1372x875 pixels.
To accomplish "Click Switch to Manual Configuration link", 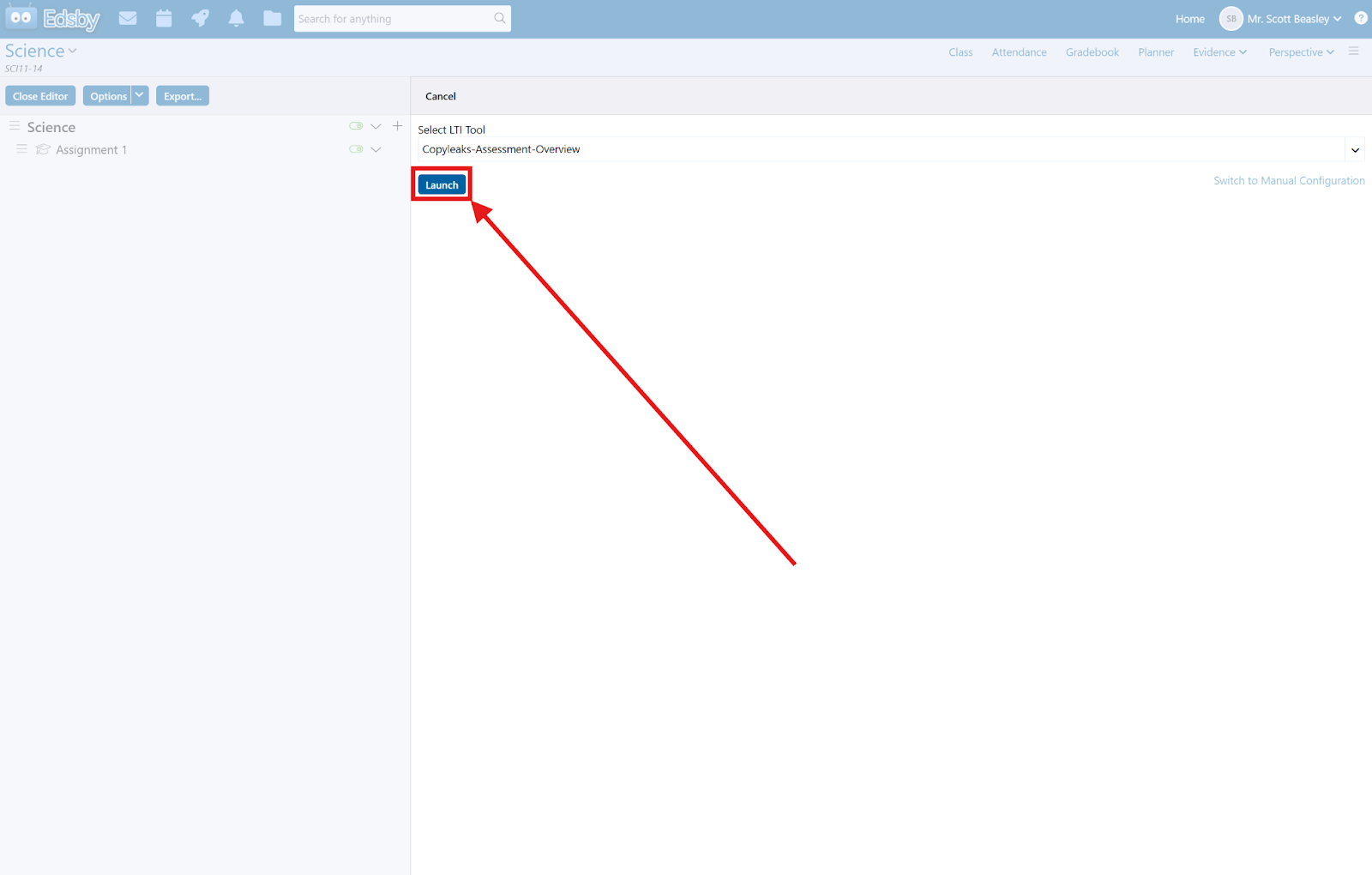I will tap(1289, 180).
